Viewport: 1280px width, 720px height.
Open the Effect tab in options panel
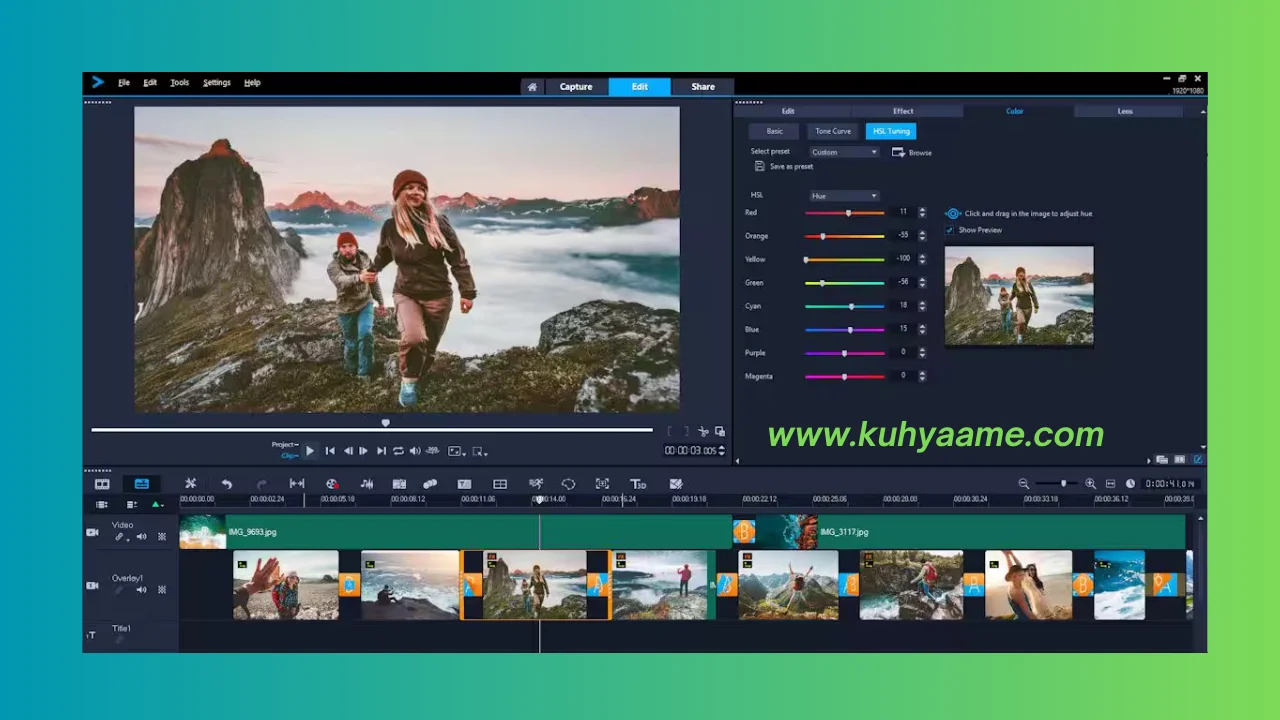tap(903, 111)
